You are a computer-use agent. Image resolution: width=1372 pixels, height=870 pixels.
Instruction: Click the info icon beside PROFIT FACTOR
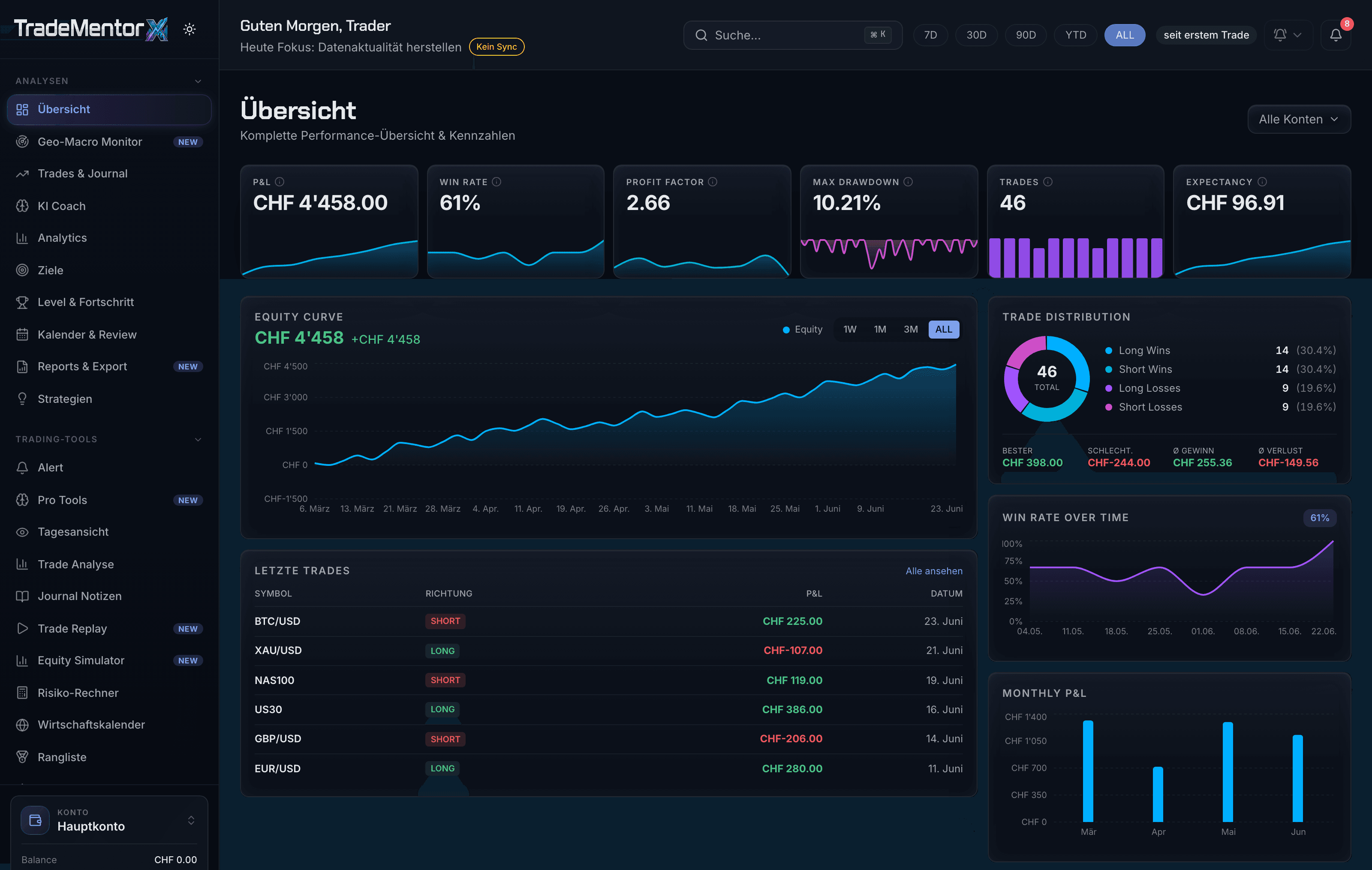click(713, 182)
